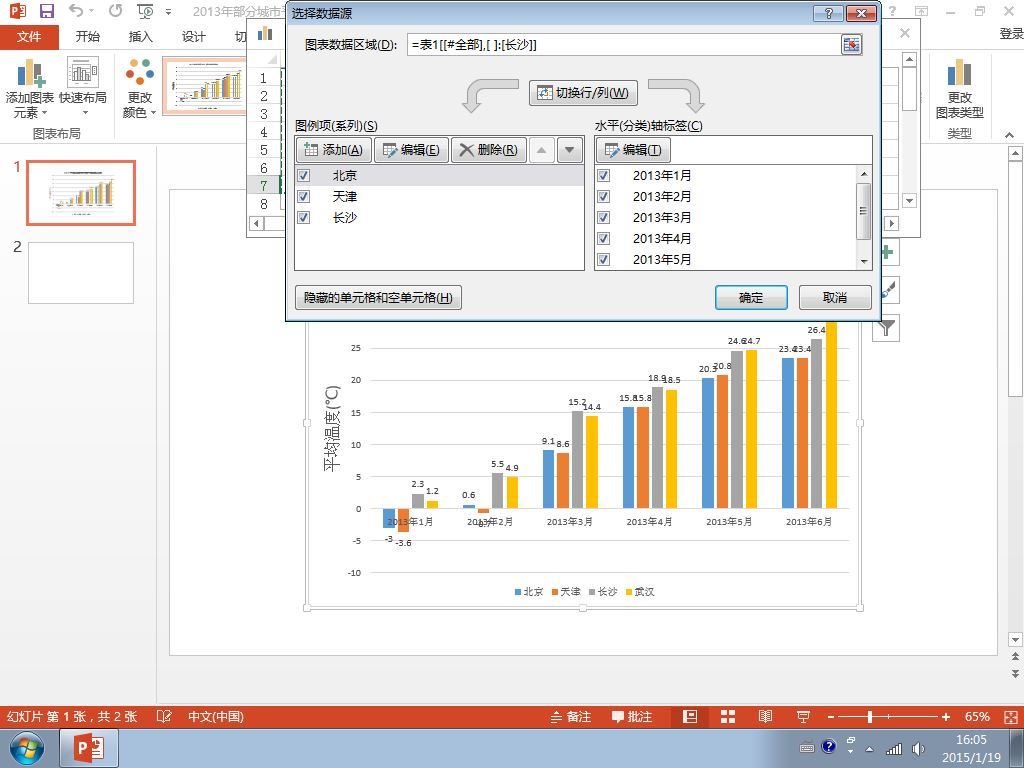Click 确定 (OK) button
Screen dimensions: 1024x768
click(751, 298)
